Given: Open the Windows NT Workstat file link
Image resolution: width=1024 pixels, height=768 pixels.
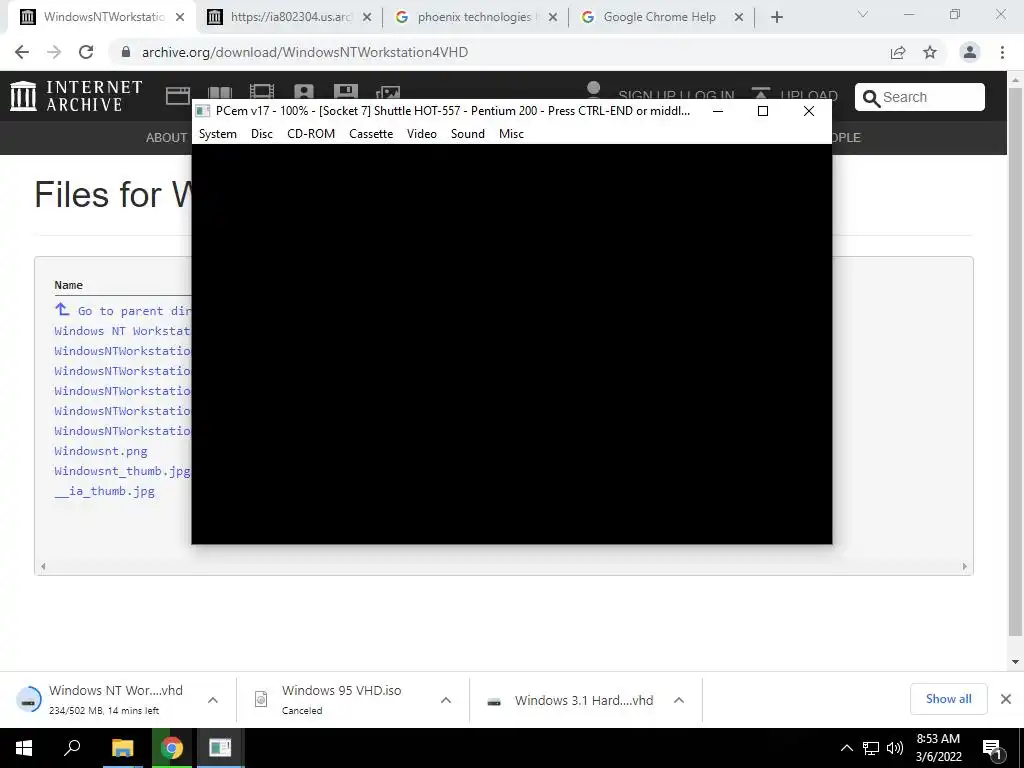Looking at the screenshot, I should click(x=122, y=331).
